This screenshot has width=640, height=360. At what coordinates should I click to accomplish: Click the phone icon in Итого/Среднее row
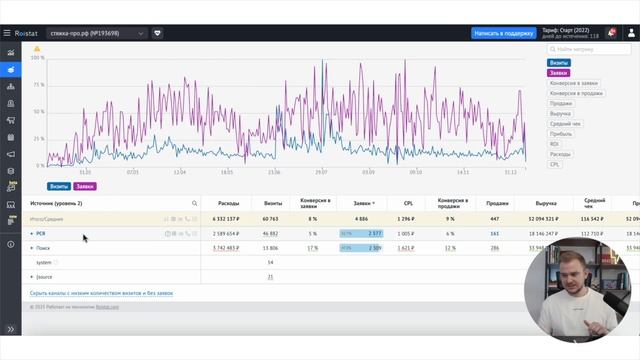click(x=187, y=219)
